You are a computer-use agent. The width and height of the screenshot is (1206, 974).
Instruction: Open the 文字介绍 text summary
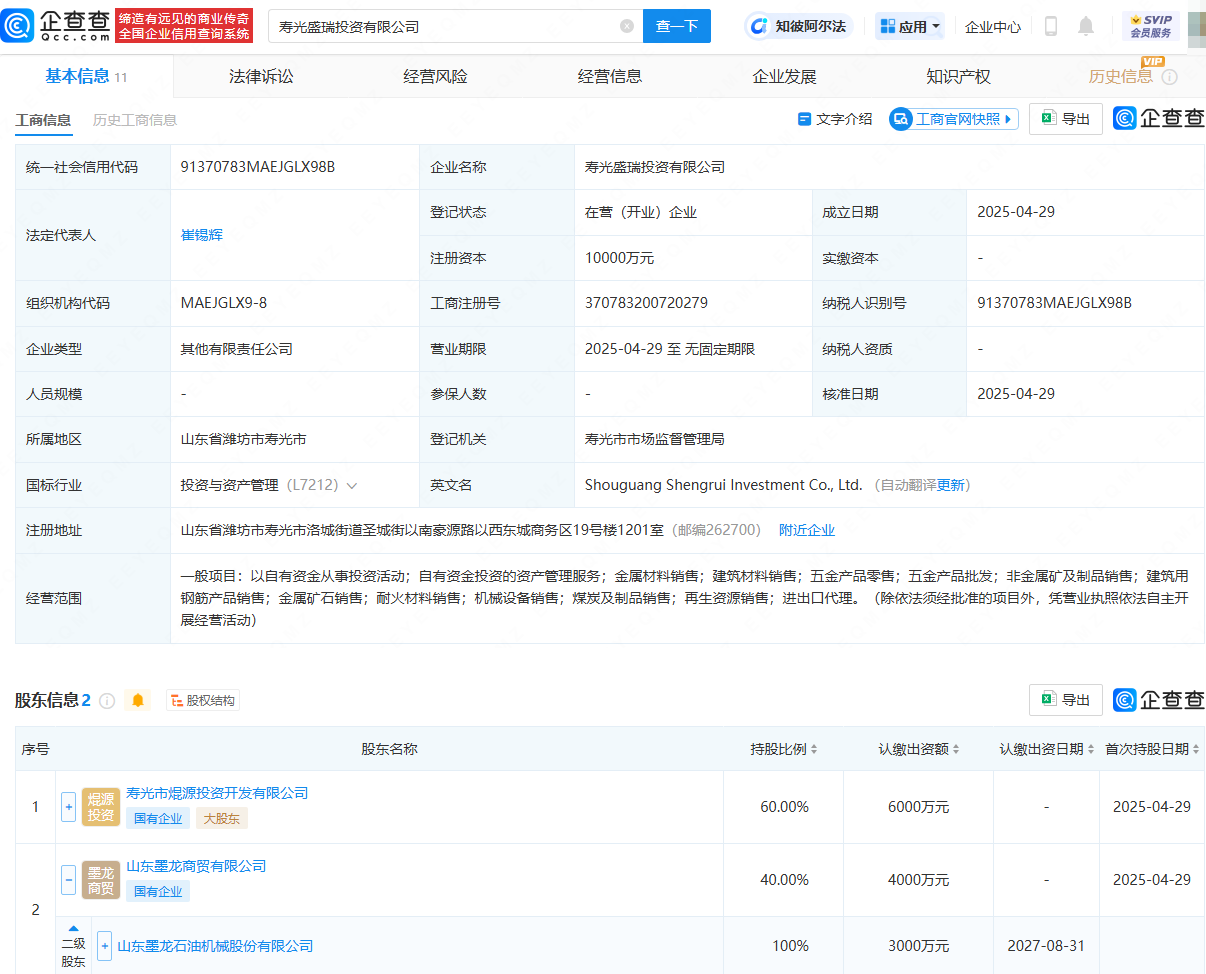[835, 119]
